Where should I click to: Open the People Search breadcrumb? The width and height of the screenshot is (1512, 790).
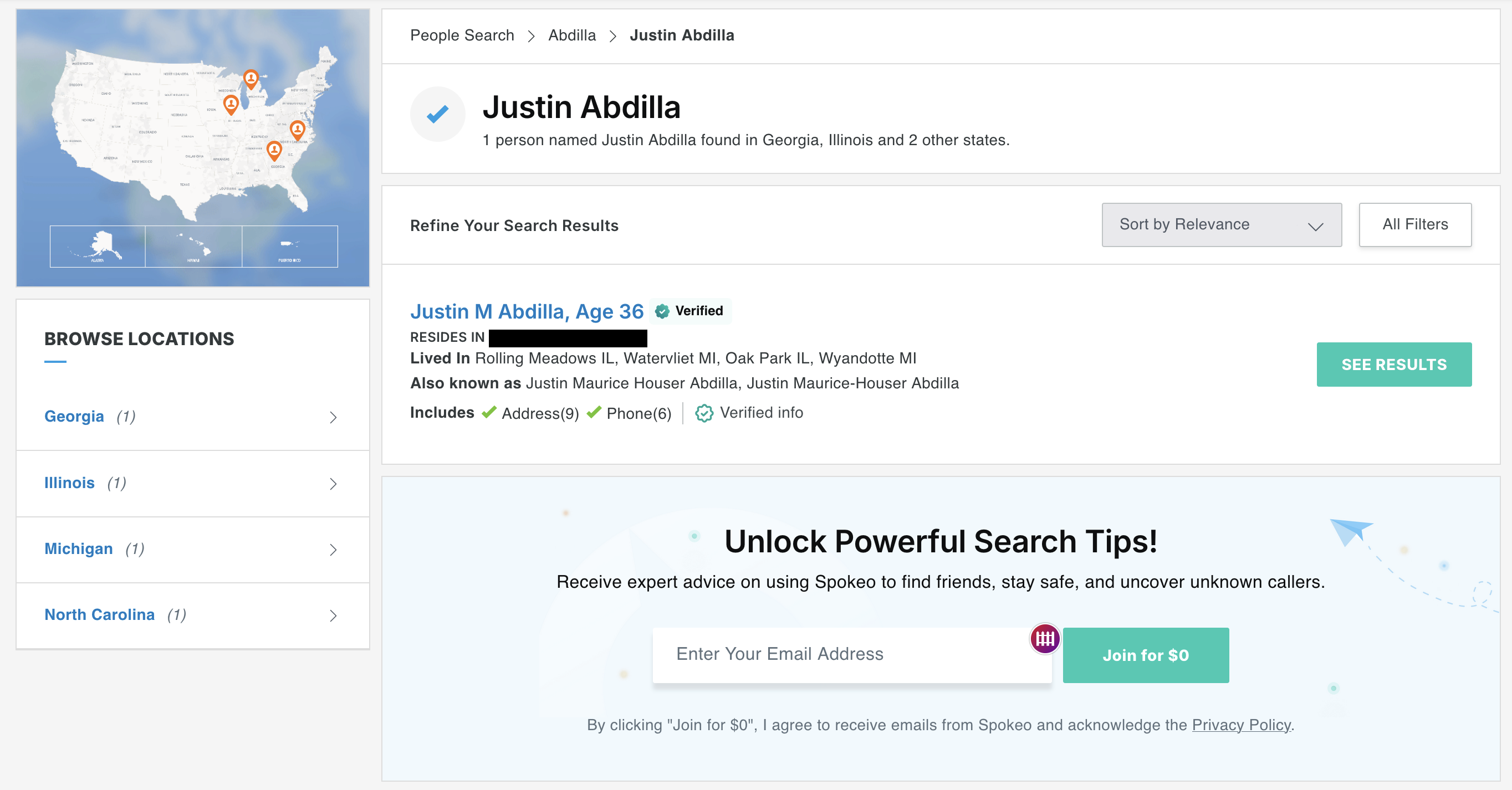pyautogui.click(x=462, y=35)
